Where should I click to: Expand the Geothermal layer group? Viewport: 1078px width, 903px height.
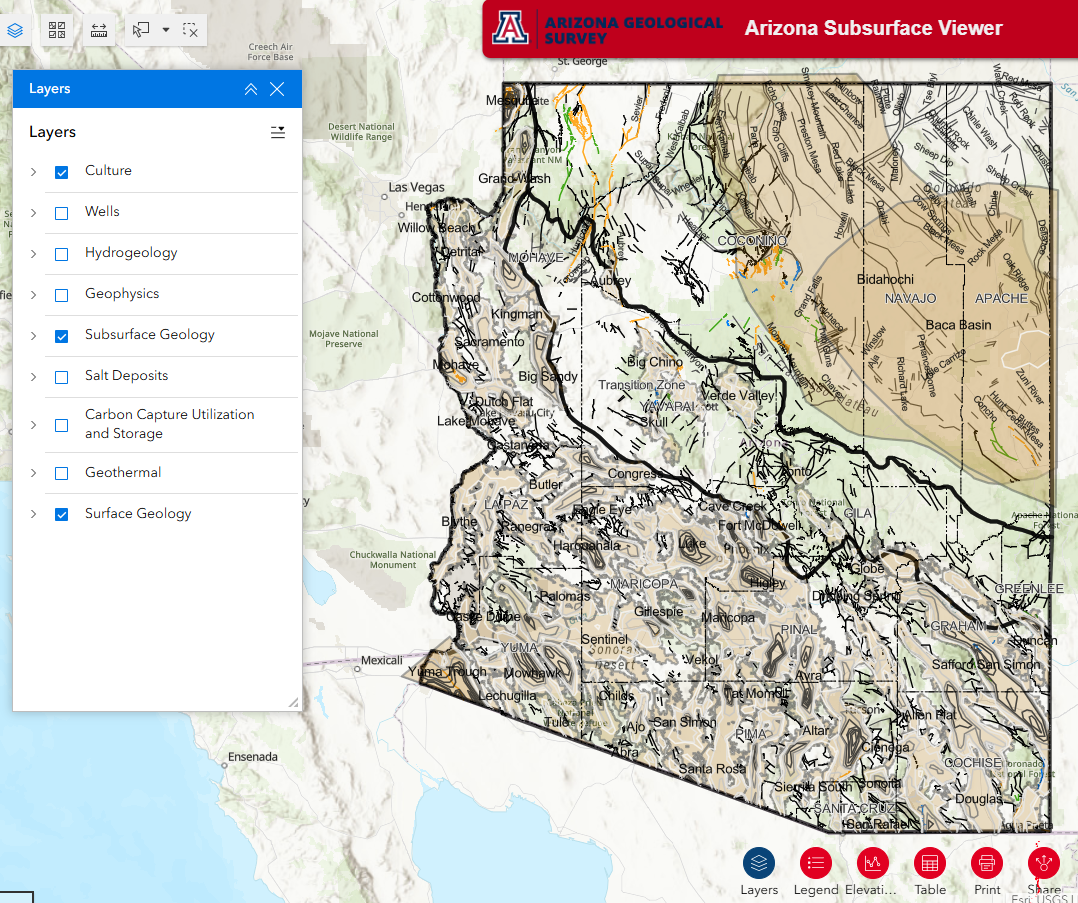(x=33, y=473)
